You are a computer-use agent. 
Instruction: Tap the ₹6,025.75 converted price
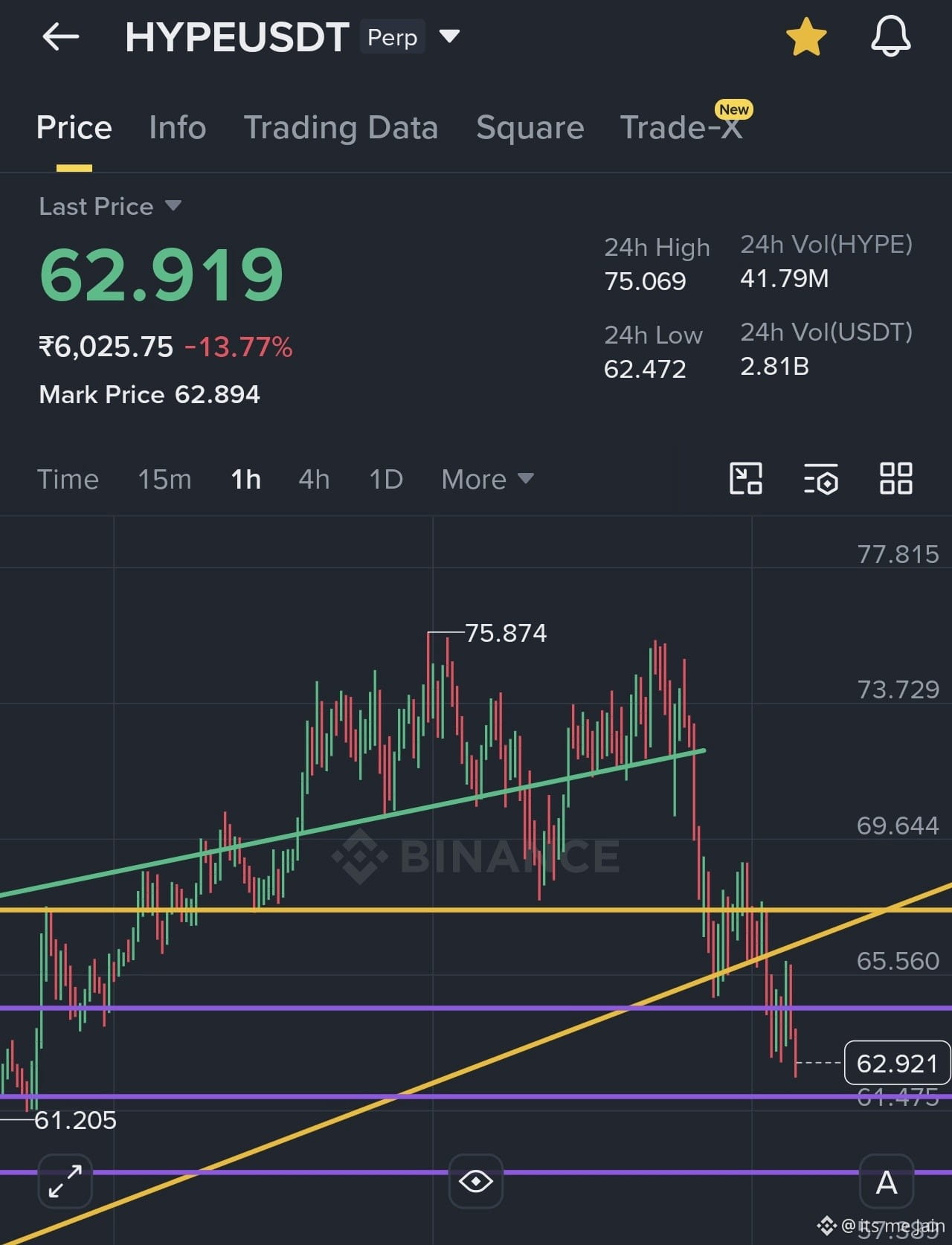pos(106,347)
